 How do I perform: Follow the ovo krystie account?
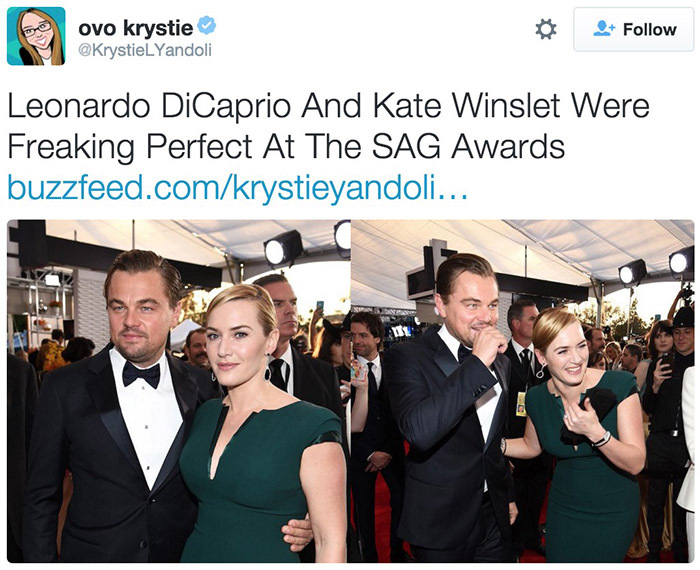(633, 29)
